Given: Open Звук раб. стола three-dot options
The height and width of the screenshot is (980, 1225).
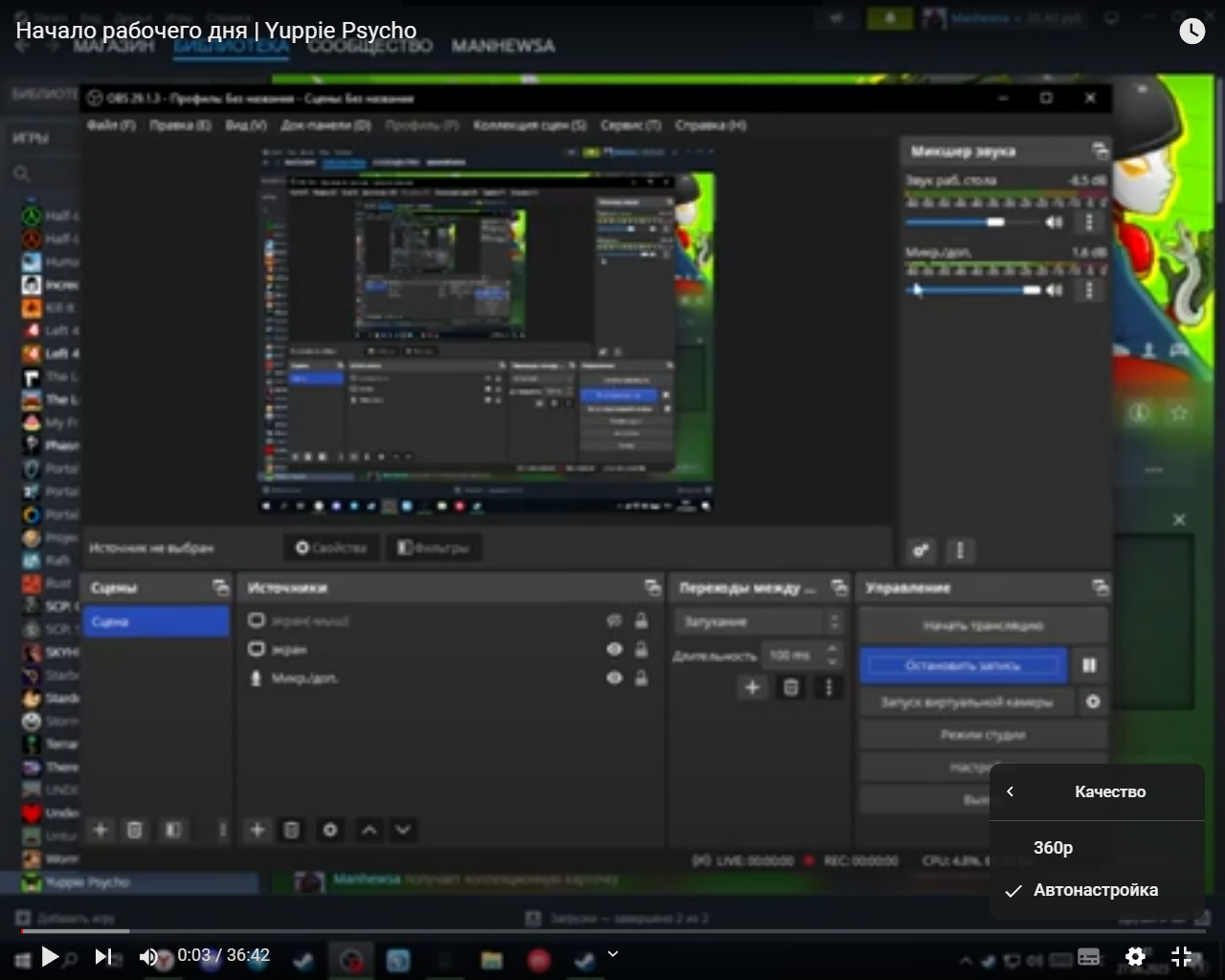Looking at the screenshot, I should point(1088,222).
